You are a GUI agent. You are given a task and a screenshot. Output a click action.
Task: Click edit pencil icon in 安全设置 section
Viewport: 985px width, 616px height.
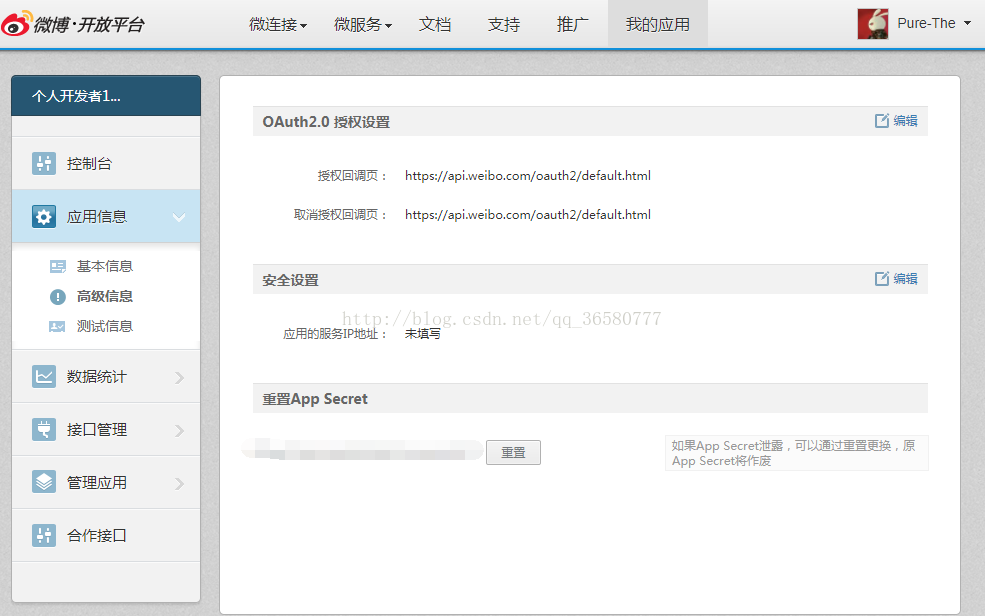pyautogui.click(x=882, y=278)
